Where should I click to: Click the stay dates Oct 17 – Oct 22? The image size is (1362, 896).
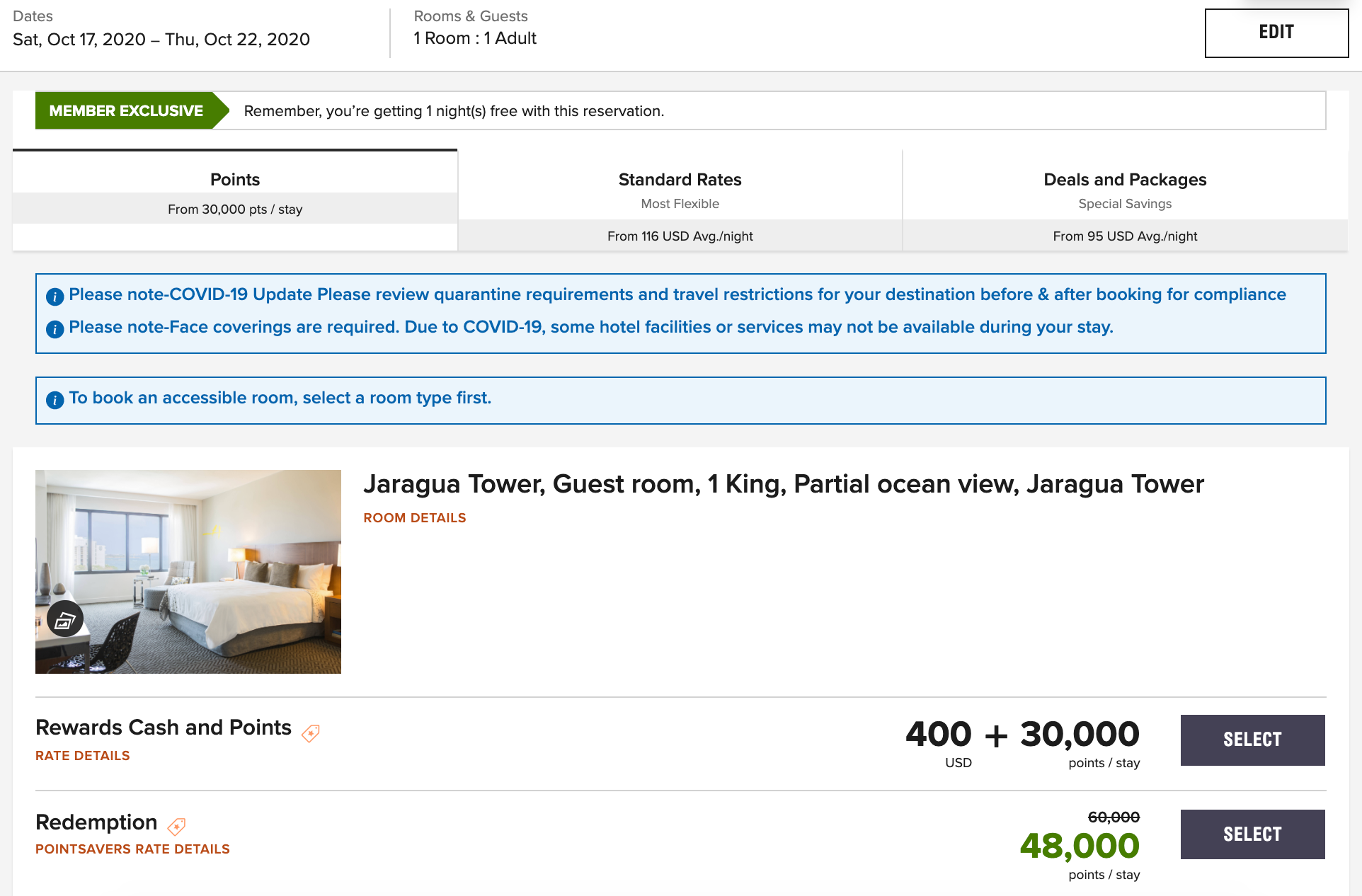tap(161, 40)
